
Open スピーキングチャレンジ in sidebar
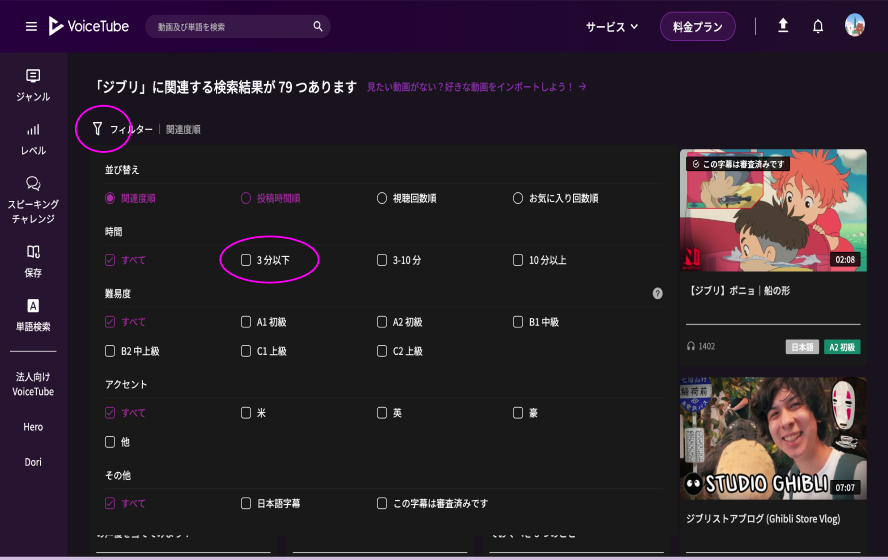(x=33, y=200)
